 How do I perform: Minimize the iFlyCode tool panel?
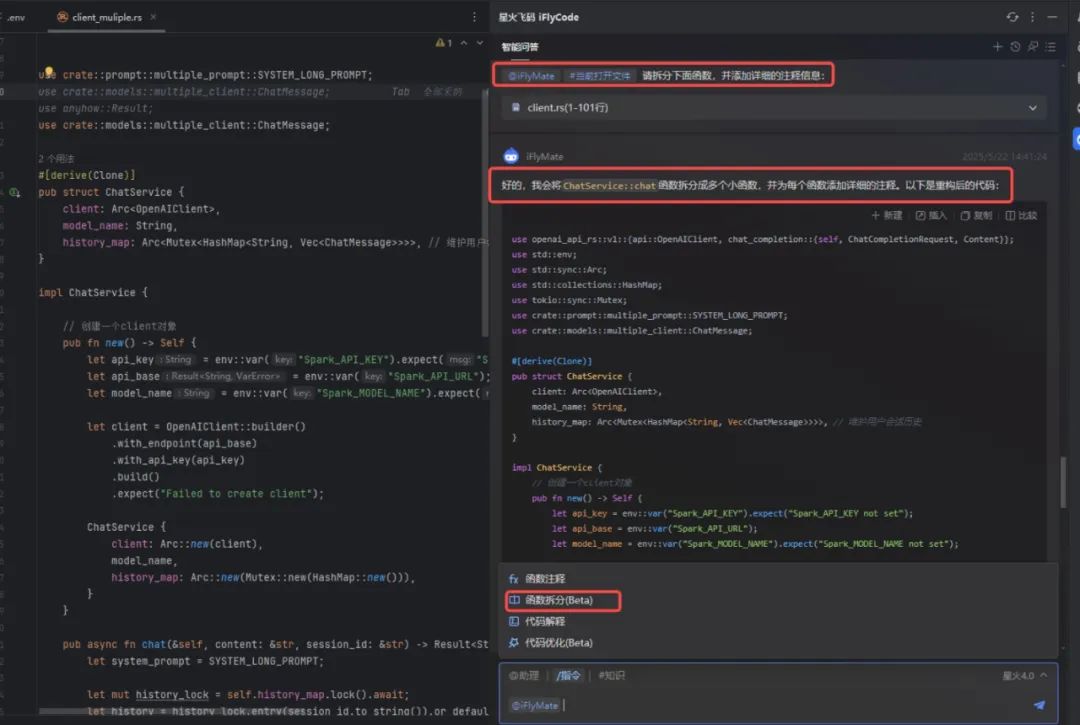pos(1052,17)
